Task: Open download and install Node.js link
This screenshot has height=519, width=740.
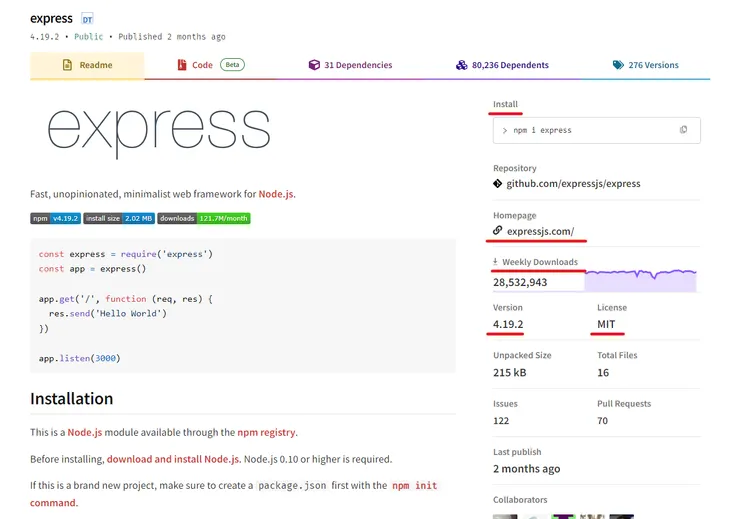Action: 173,459
